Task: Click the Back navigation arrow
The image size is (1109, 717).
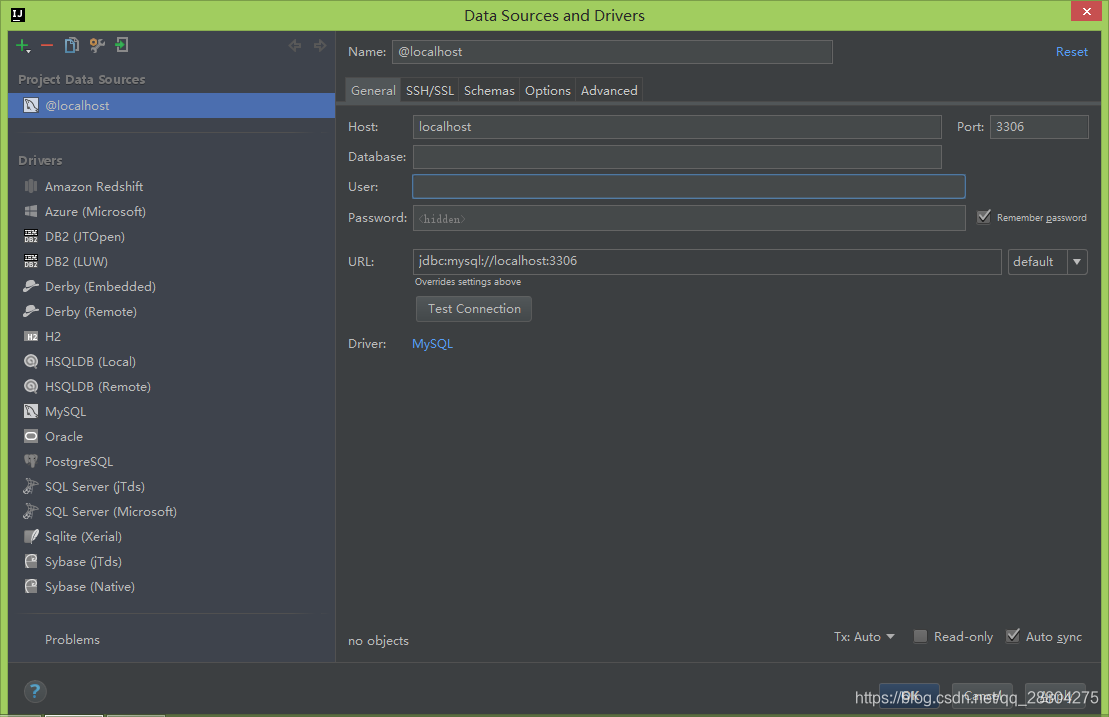Action: [295, 45]
